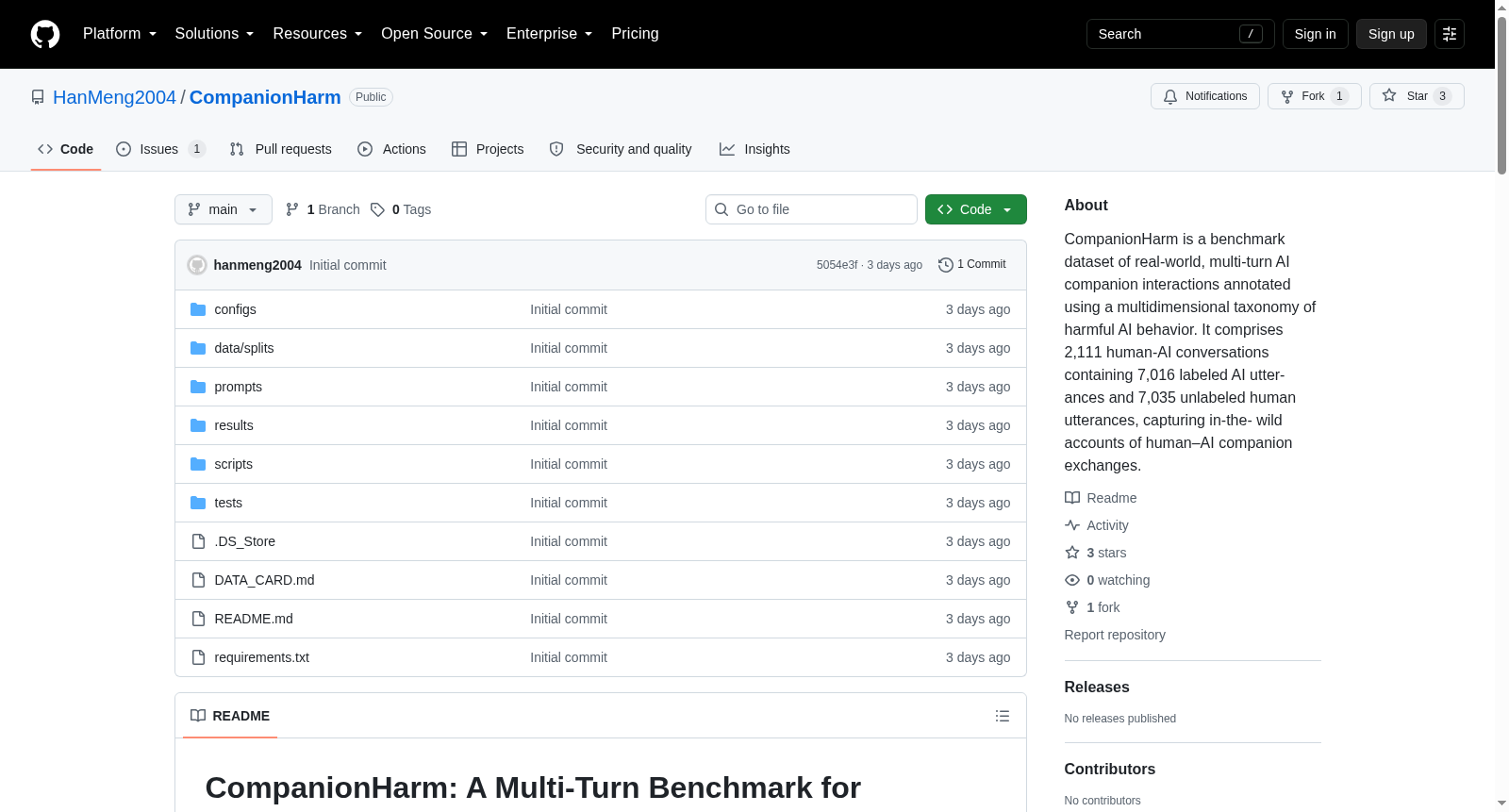
Task: Open the Code tab
Action: 66,149
